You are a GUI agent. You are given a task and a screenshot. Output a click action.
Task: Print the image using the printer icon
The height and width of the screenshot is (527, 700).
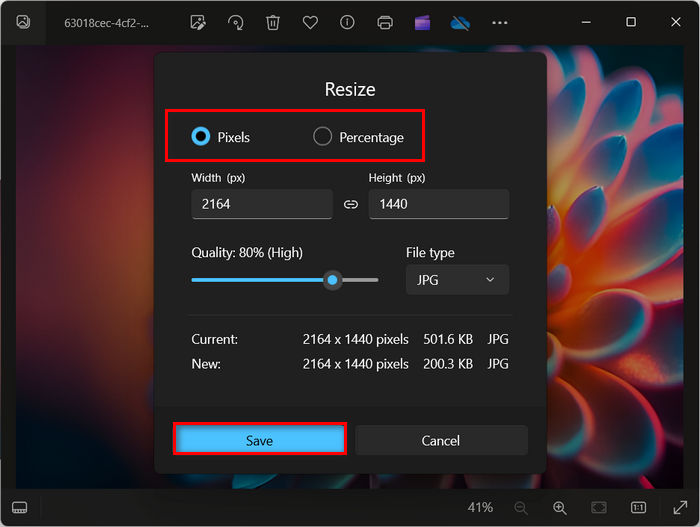[385, 22]
